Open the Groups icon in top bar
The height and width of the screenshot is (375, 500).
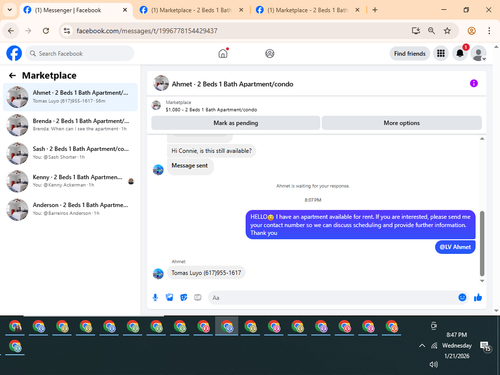(x=270, y=53)
